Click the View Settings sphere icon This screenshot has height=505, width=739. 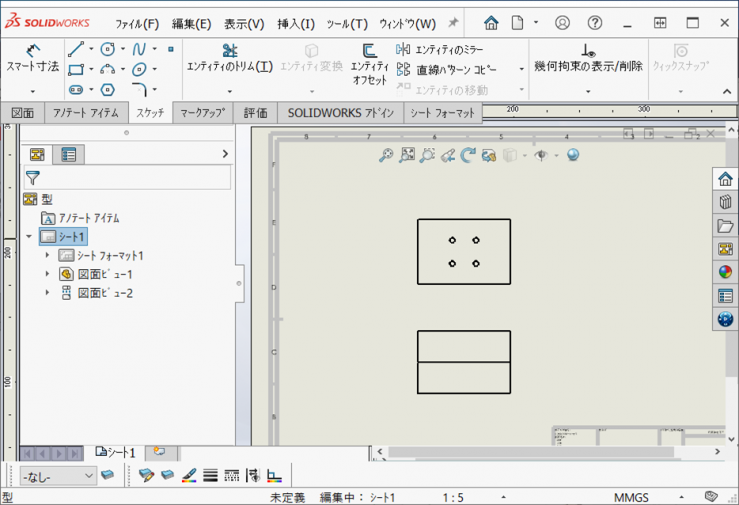[x=573, y=155]
